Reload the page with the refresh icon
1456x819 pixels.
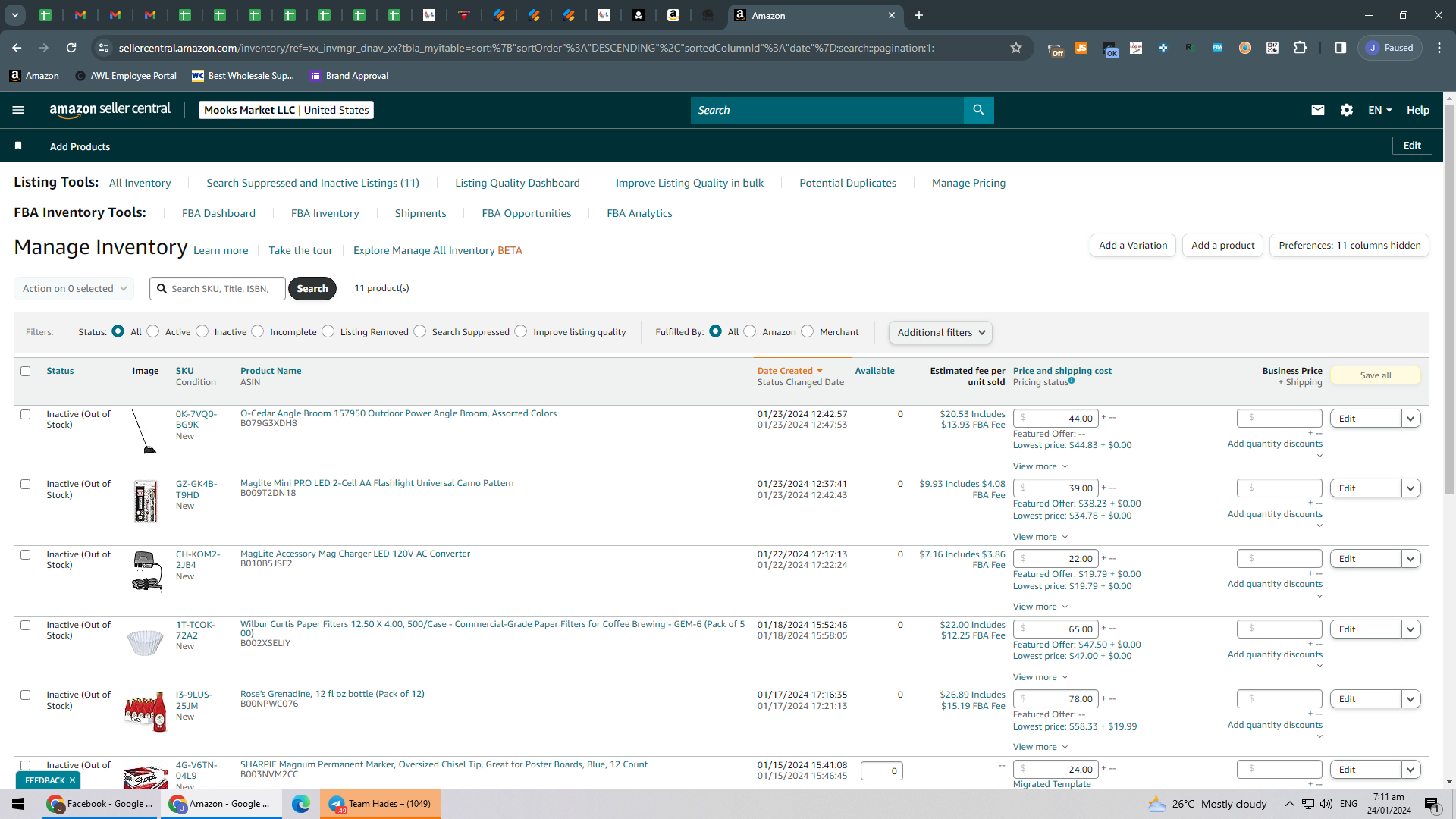coord(71,48)
